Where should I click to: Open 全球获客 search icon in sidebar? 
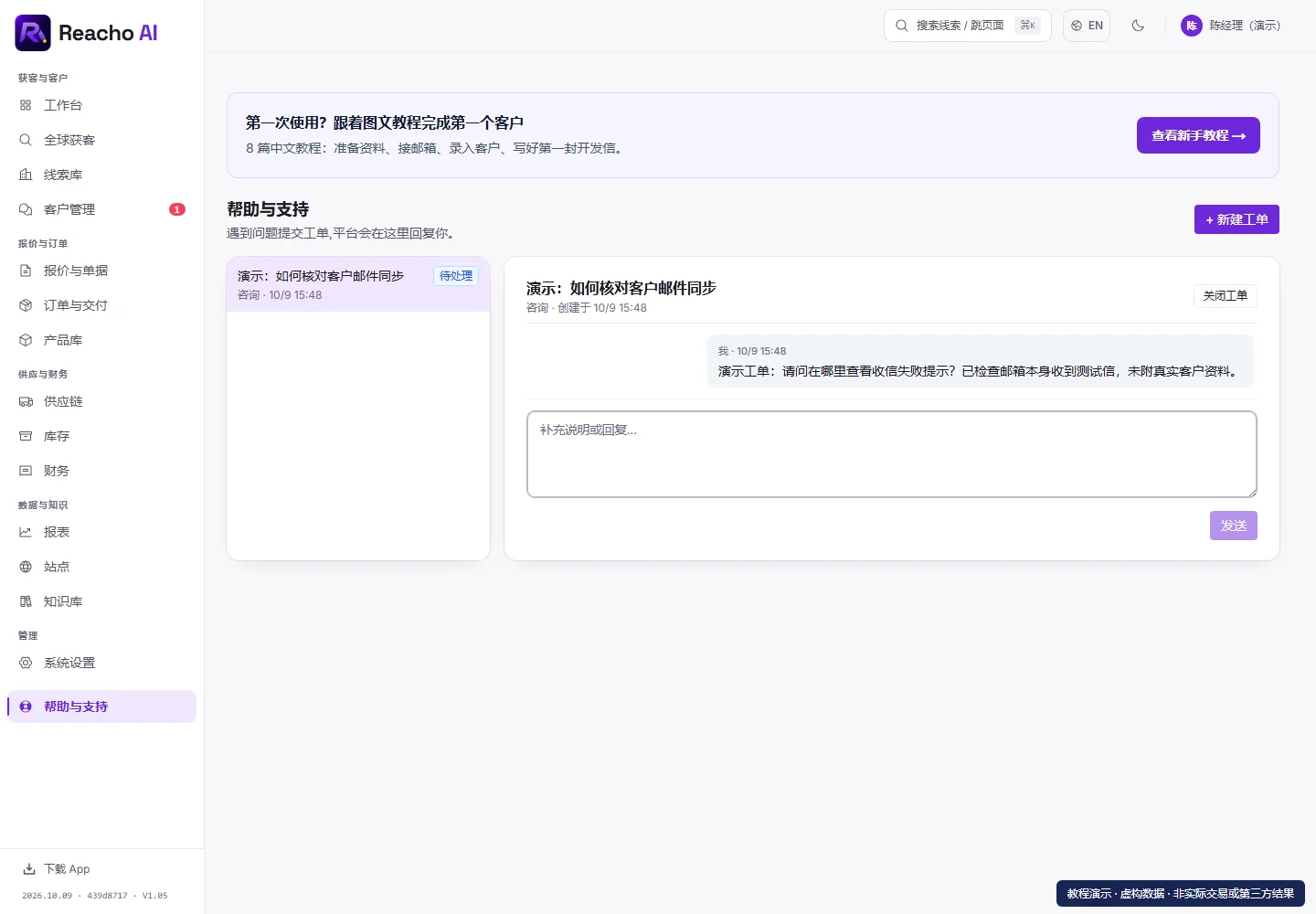coord(26,140)
